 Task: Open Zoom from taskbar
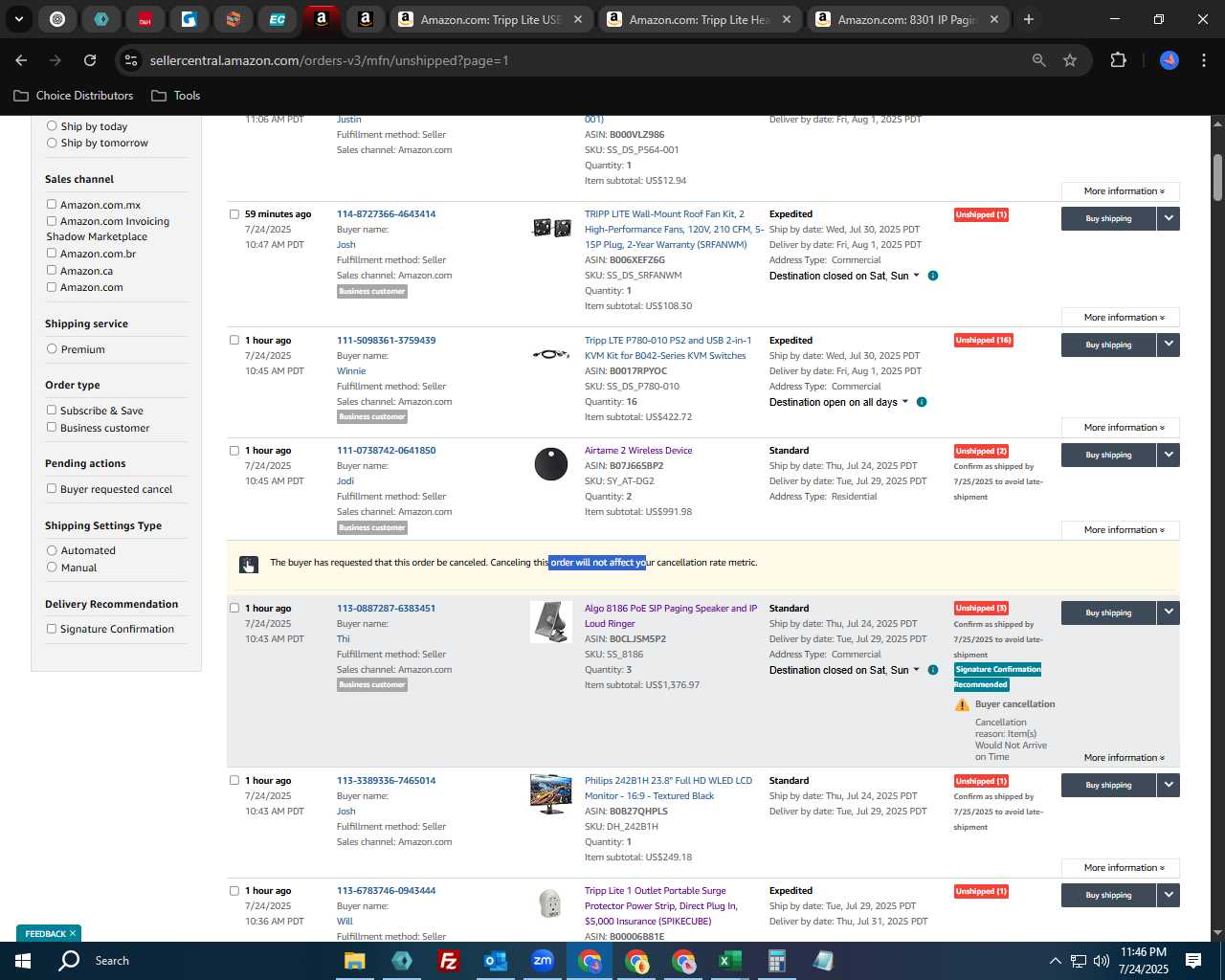(542, 961)
